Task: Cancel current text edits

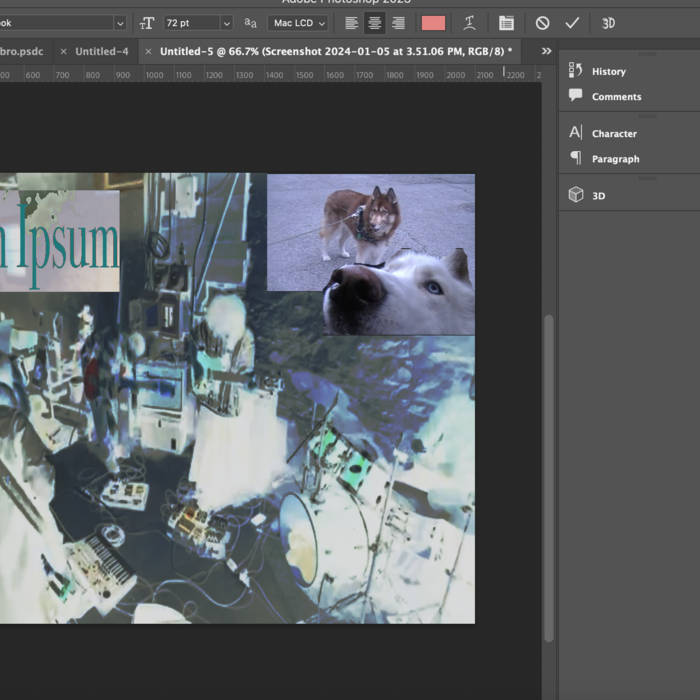Action: point(542,23)
